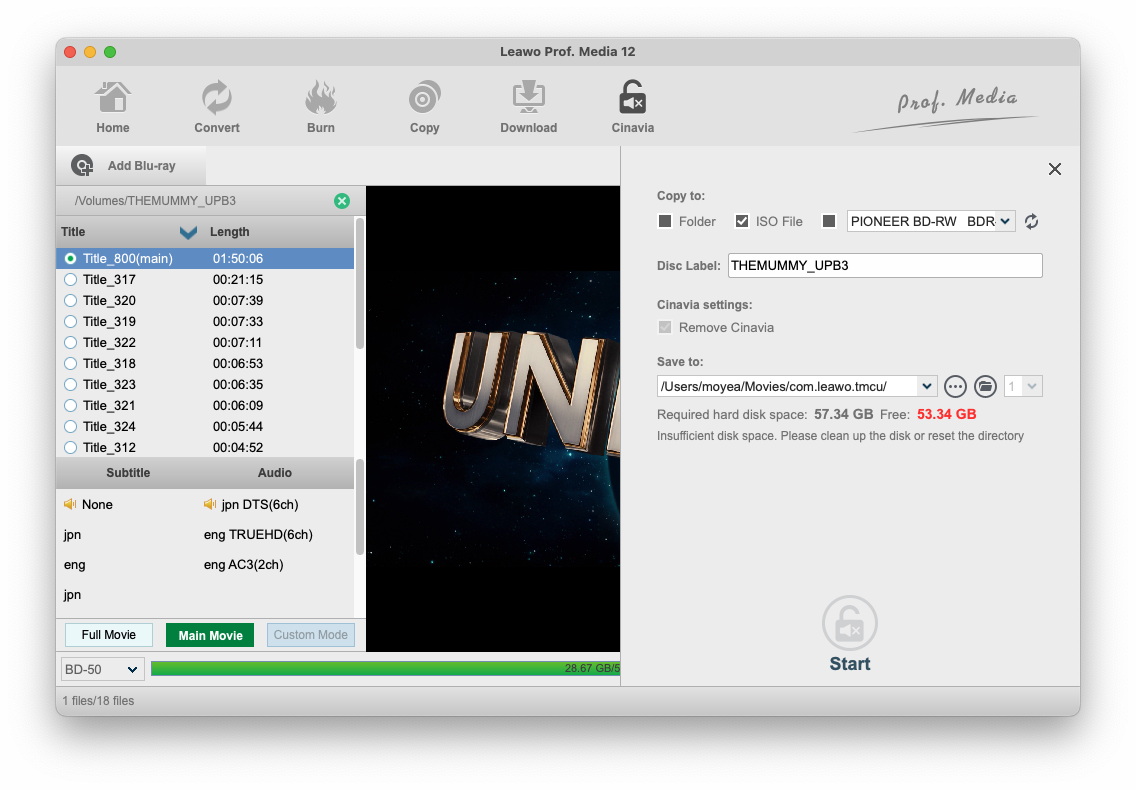Image resolution: width=1136 pixels, height=790 pixels.
Task: Select the None subtitle option
Action: click(x=97, y=504)
